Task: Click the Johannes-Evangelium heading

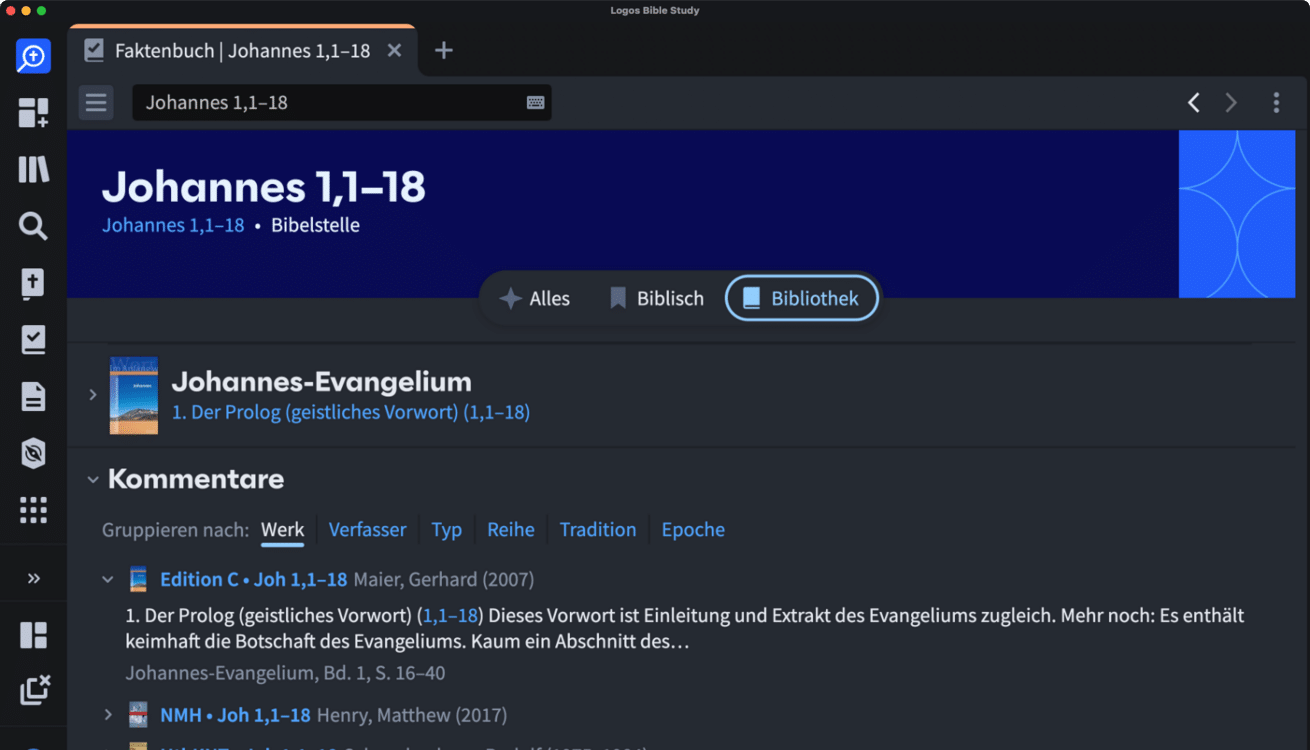Action: pyautogui.click(x=321, y=381)
